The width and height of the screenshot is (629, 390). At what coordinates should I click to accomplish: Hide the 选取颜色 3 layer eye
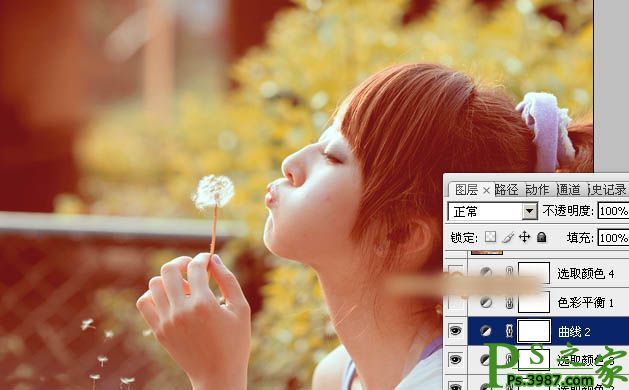pyautogui.click(x=455, y=360)
